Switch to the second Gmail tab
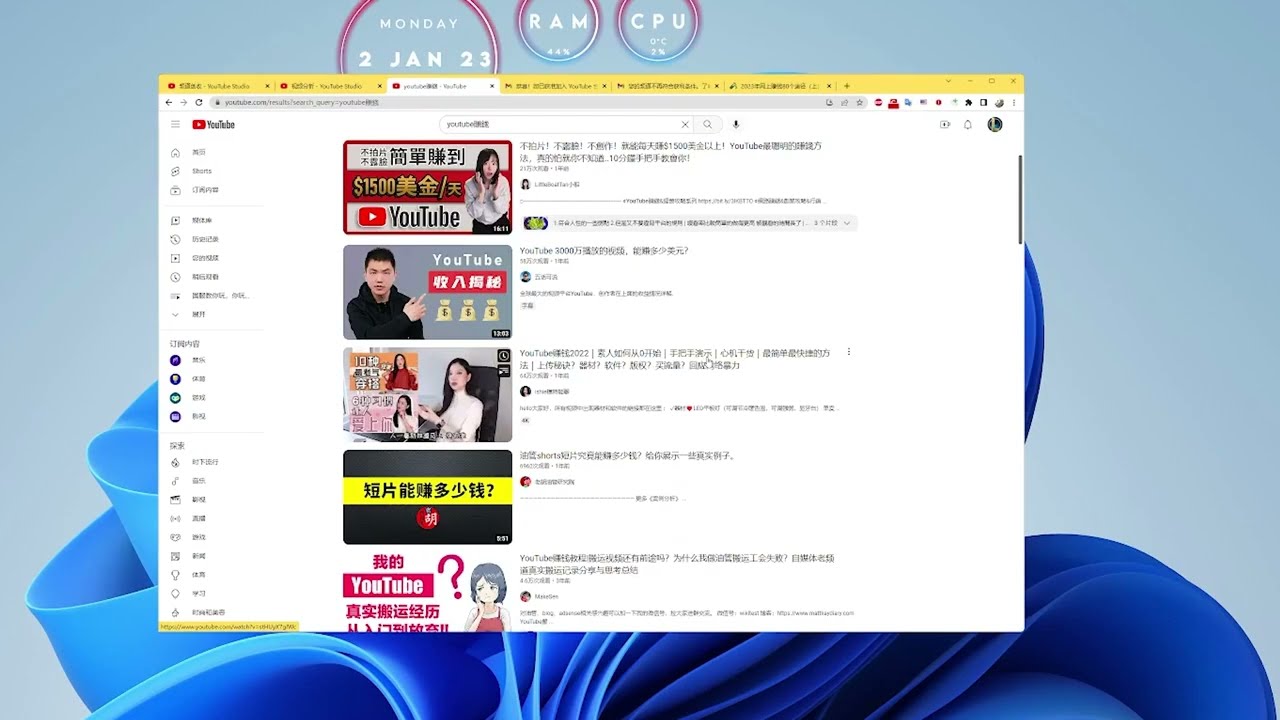Screen dimensions: 1280x720 point(667,86)
